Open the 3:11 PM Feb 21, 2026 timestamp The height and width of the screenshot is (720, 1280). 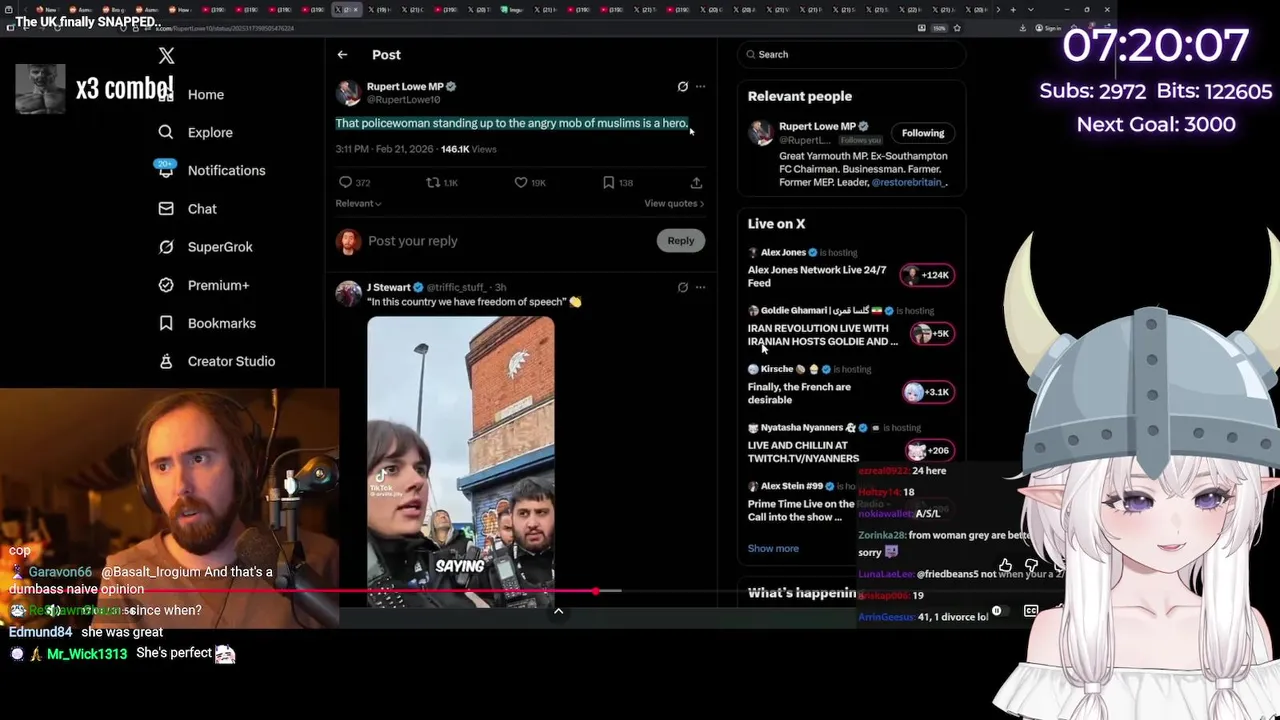pos(384,149)
